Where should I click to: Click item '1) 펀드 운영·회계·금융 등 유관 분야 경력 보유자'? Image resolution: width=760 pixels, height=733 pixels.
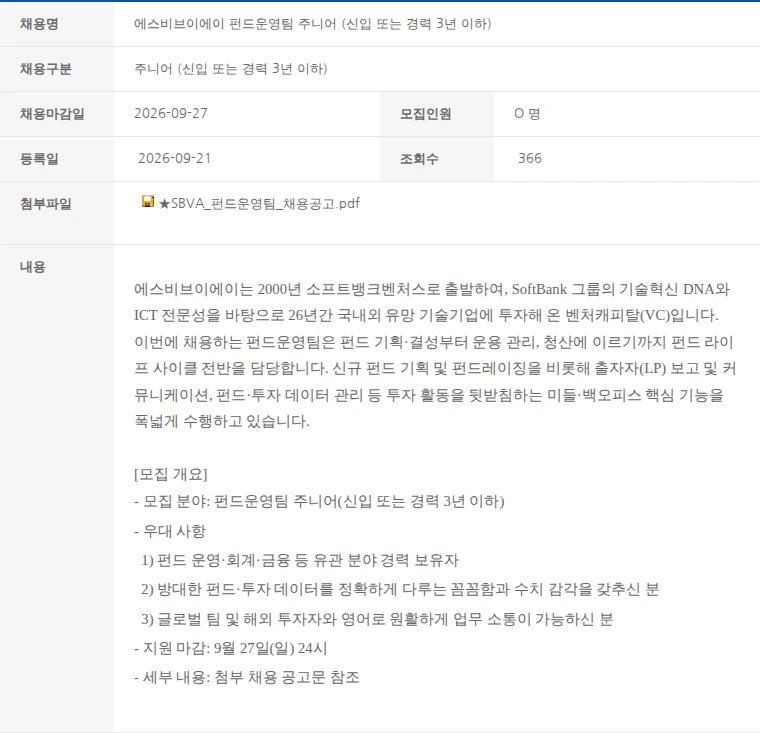(x=300, y=560)
